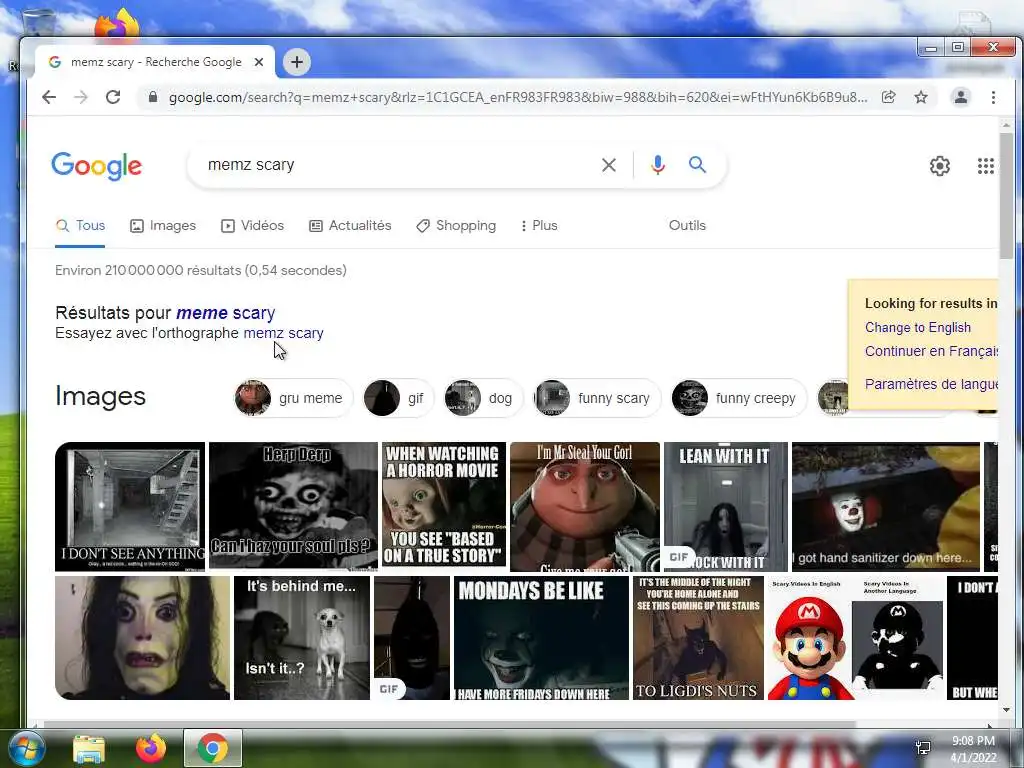The width and height of the screenshot is (1024, 768).
Task: Open the 'I'm Mr Steal Your Gorl' Gru image
Action: (x=585, y=506)
